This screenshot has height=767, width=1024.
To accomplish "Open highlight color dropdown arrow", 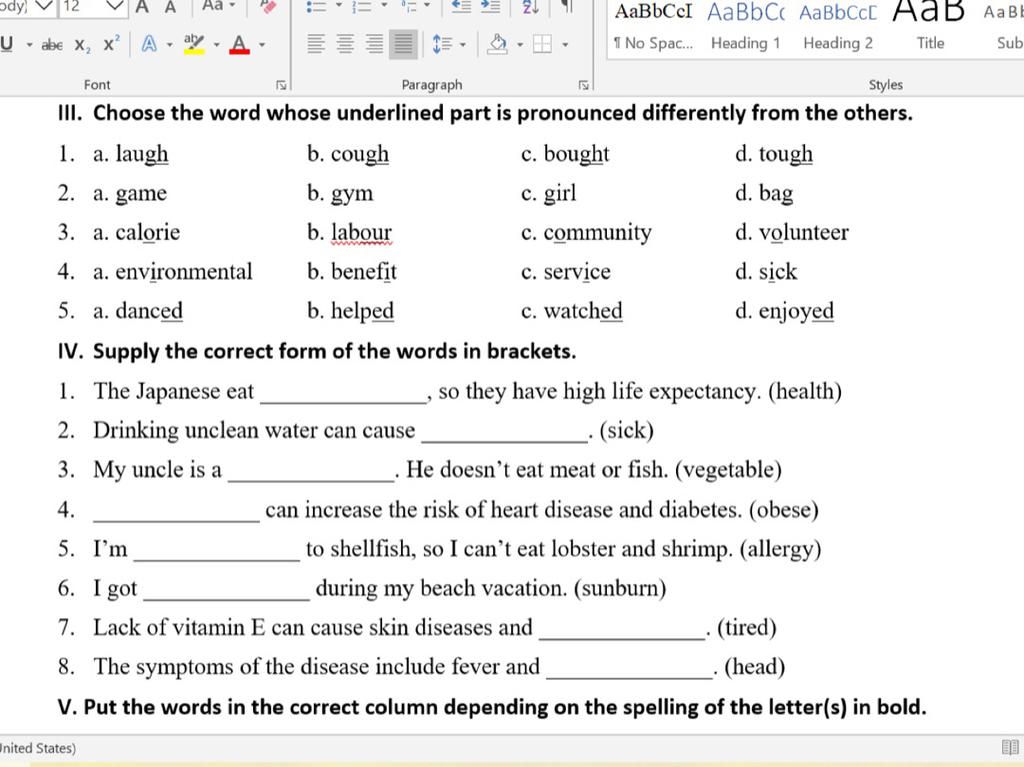I will click(x=216, y=44).
